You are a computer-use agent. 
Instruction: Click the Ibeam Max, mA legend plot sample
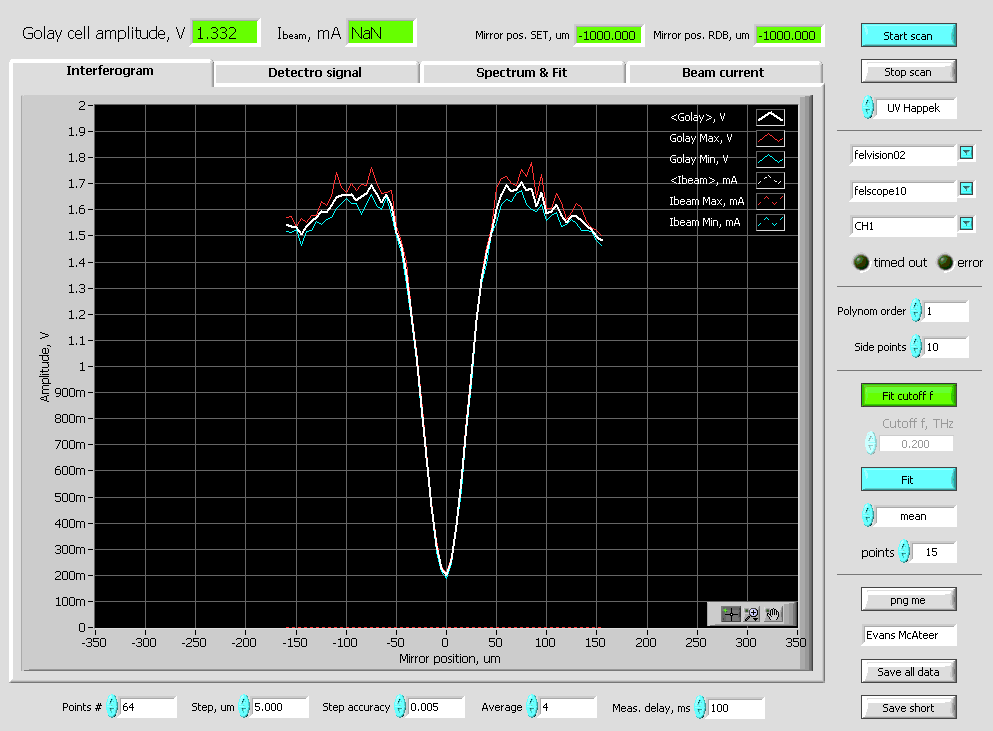click(770, 201)
